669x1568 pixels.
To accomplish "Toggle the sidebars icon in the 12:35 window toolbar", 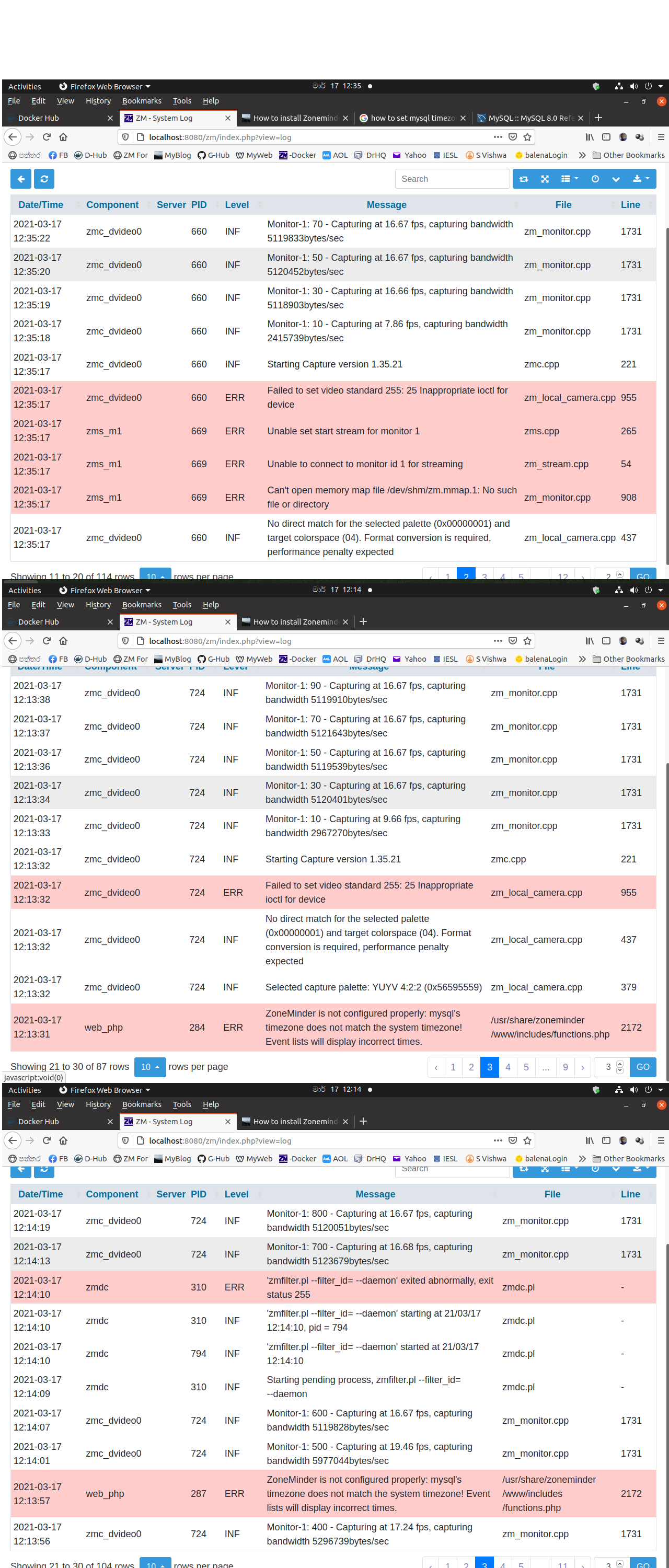I will coord(606,137).
